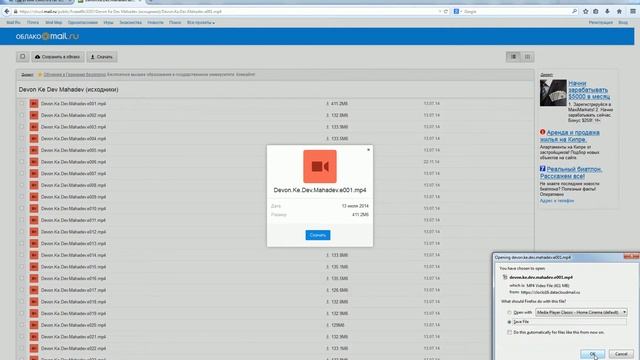Click the Firefox home icon
The height and width of the screenshot is (360, 640).
(619, 11)
